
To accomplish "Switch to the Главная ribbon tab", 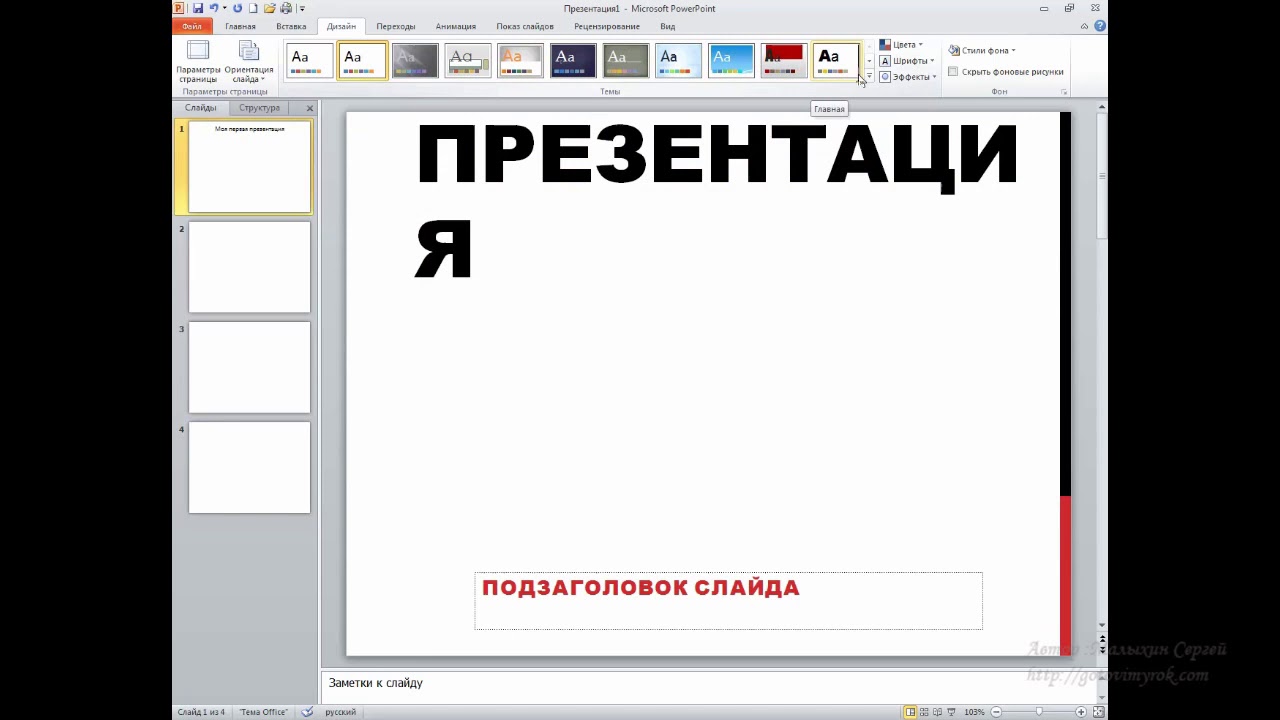I will pos(240,26).
